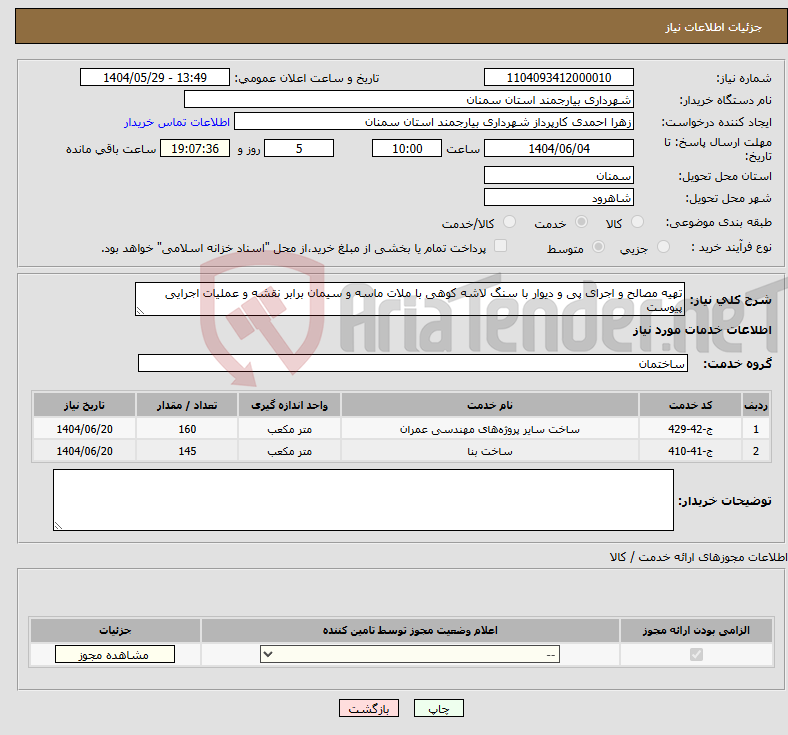Click the delivery province field سمنان

click(x=558, y=175)
